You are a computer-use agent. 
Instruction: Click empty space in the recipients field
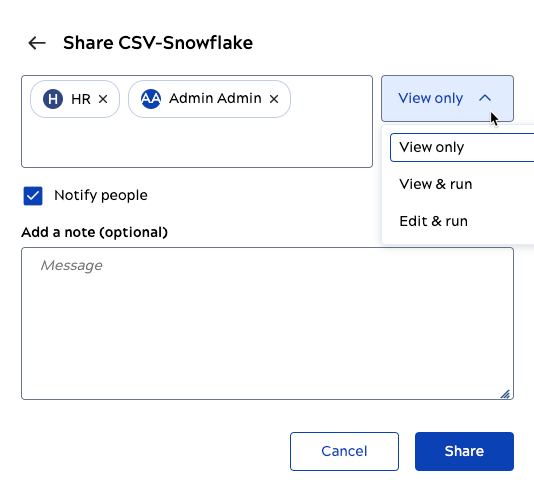click(197, 143)
